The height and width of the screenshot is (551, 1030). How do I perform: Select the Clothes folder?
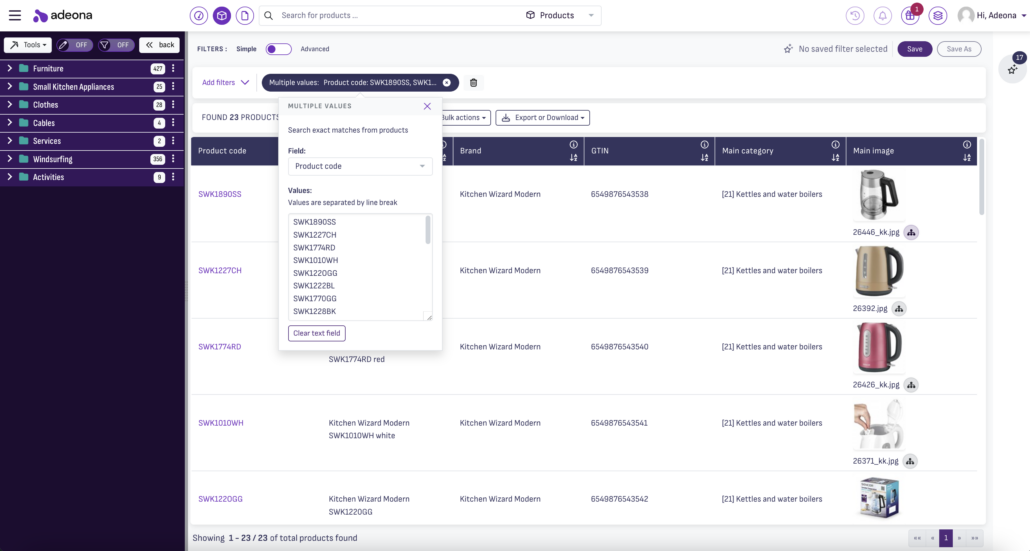coord(45,104)
